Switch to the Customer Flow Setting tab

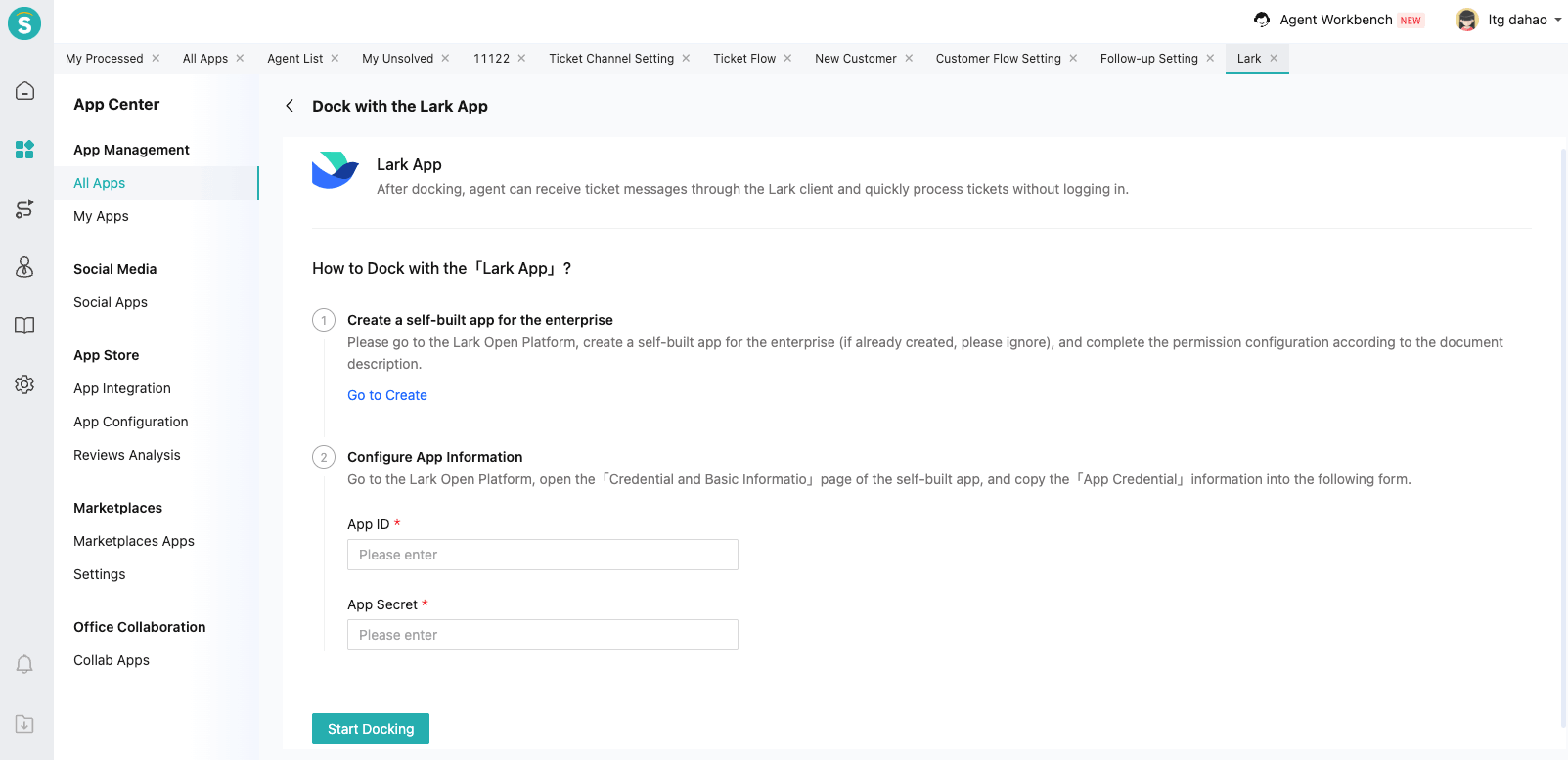(998, 59)
